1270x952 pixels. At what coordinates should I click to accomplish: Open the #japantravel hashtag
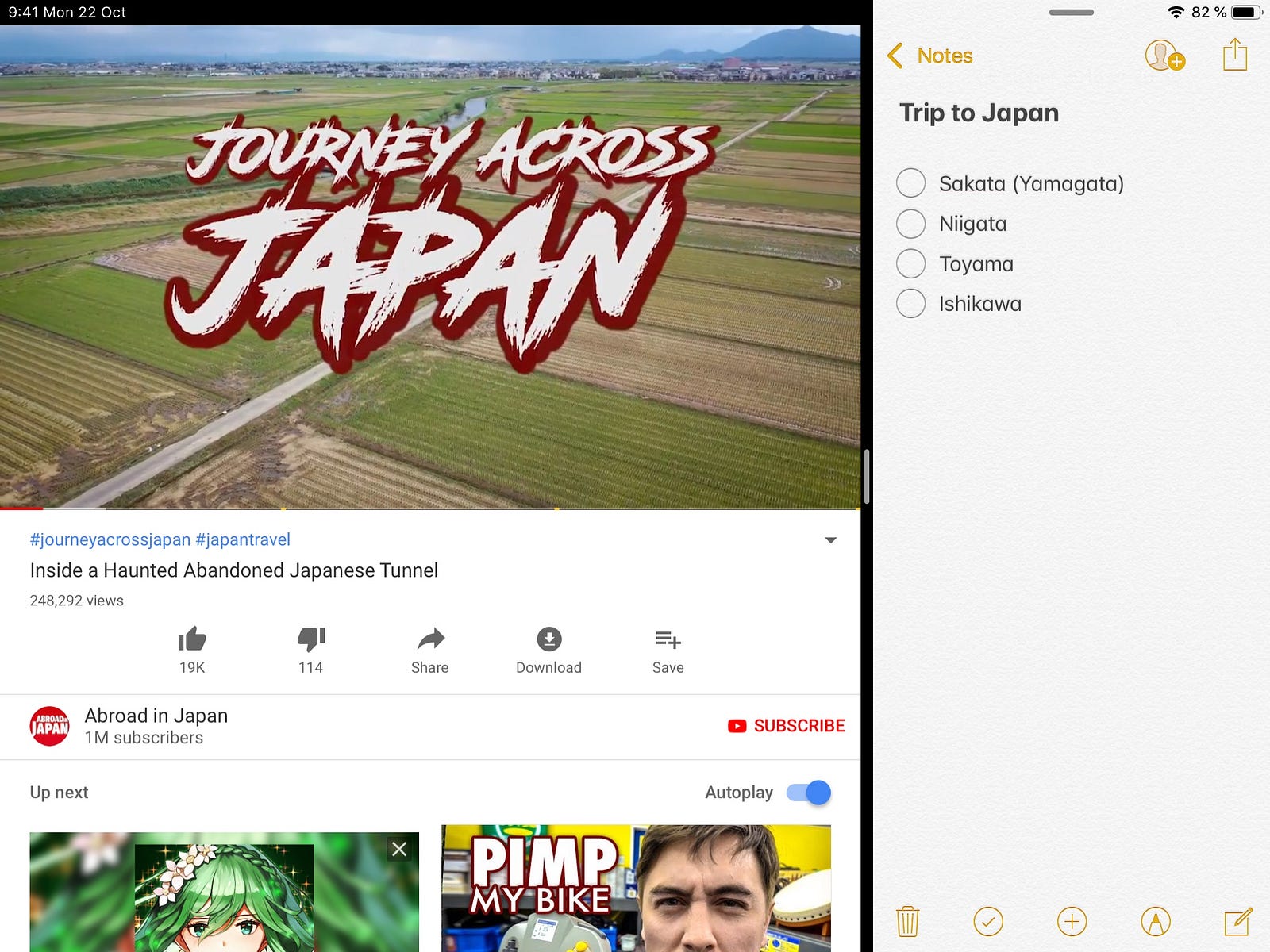(x=243, y=539)
